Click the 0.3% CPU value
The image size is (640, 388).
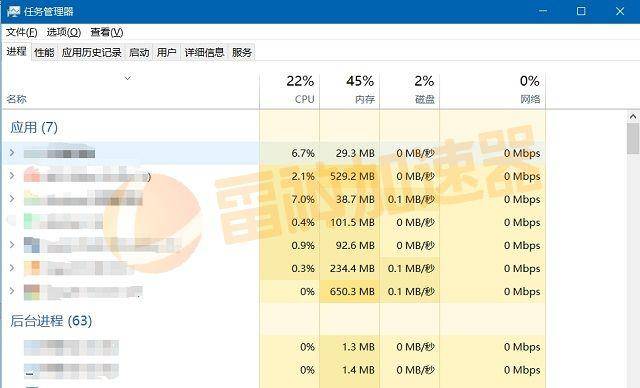tap(303, 268)
